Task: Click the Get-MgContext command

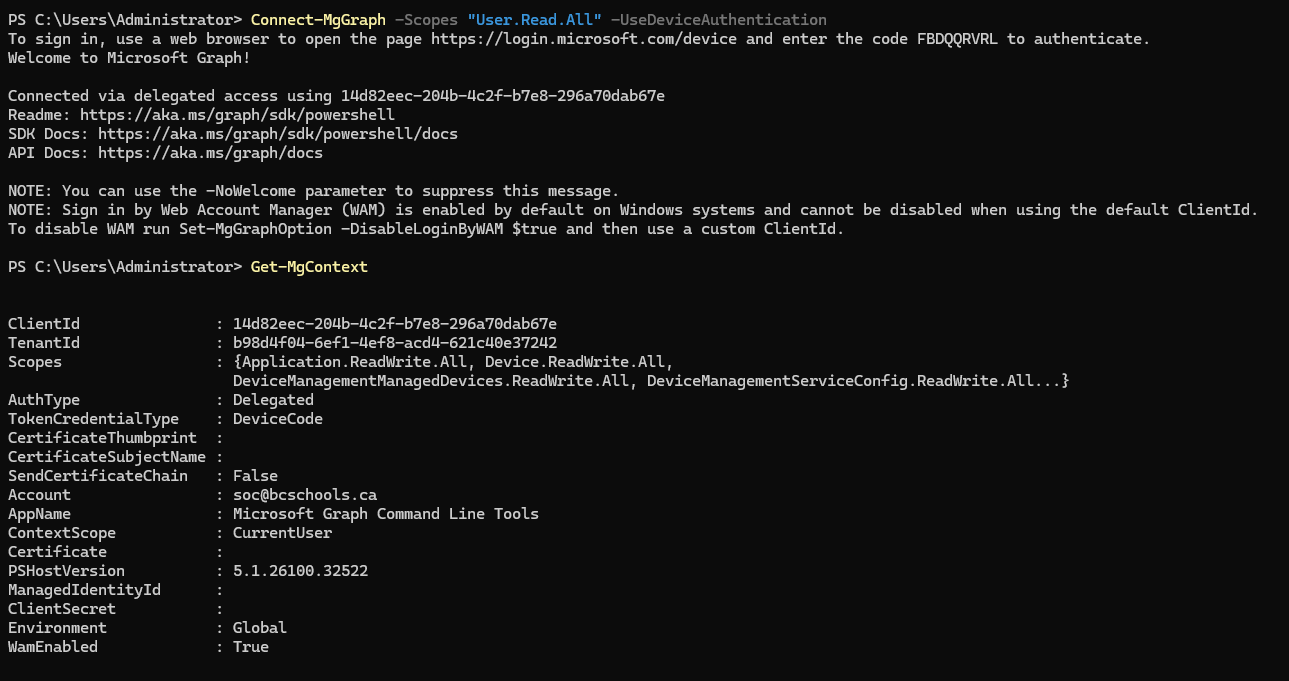Action: coord(309,267)
